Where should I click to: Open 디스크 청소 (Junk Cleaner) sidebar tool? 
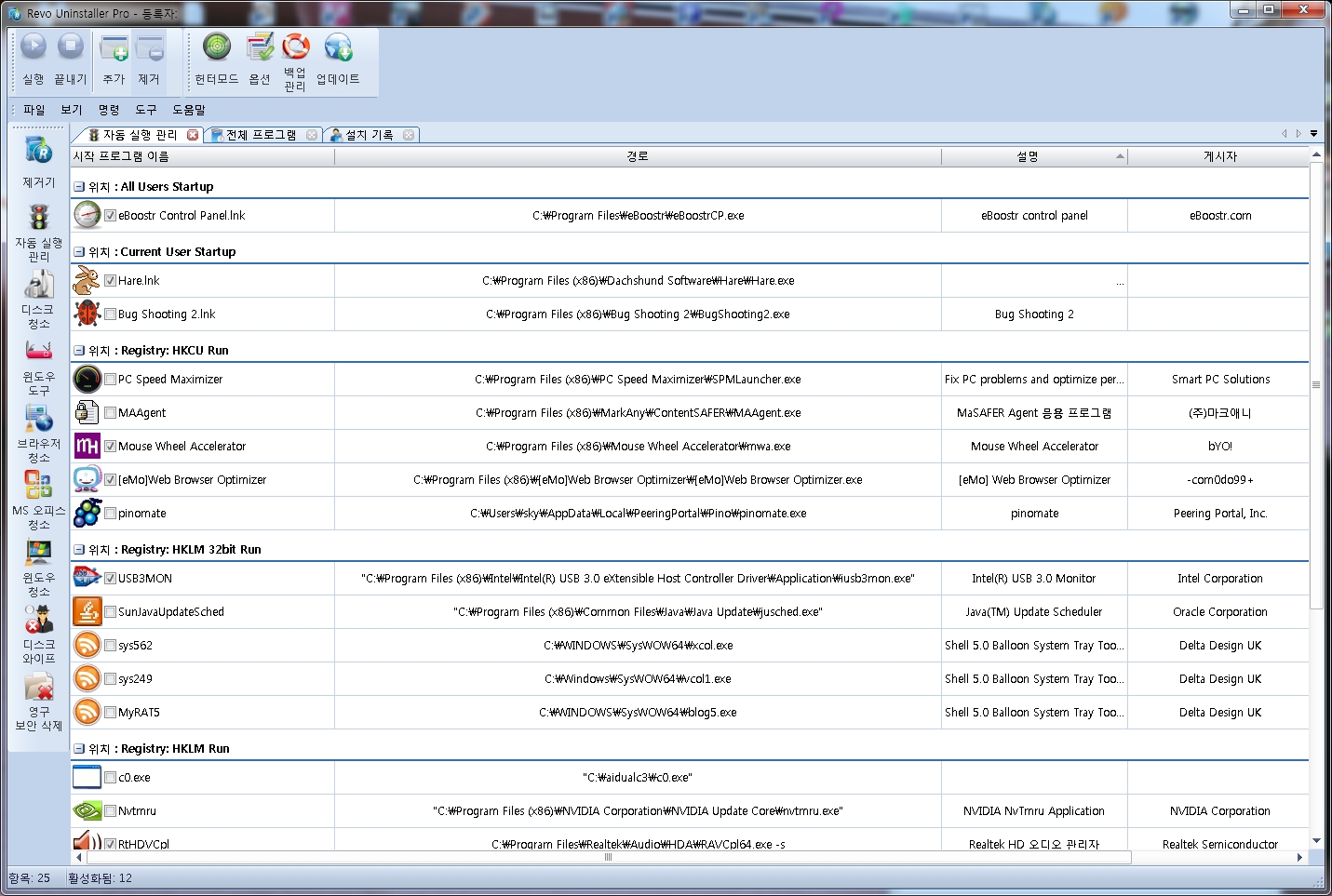click(39, 300)
